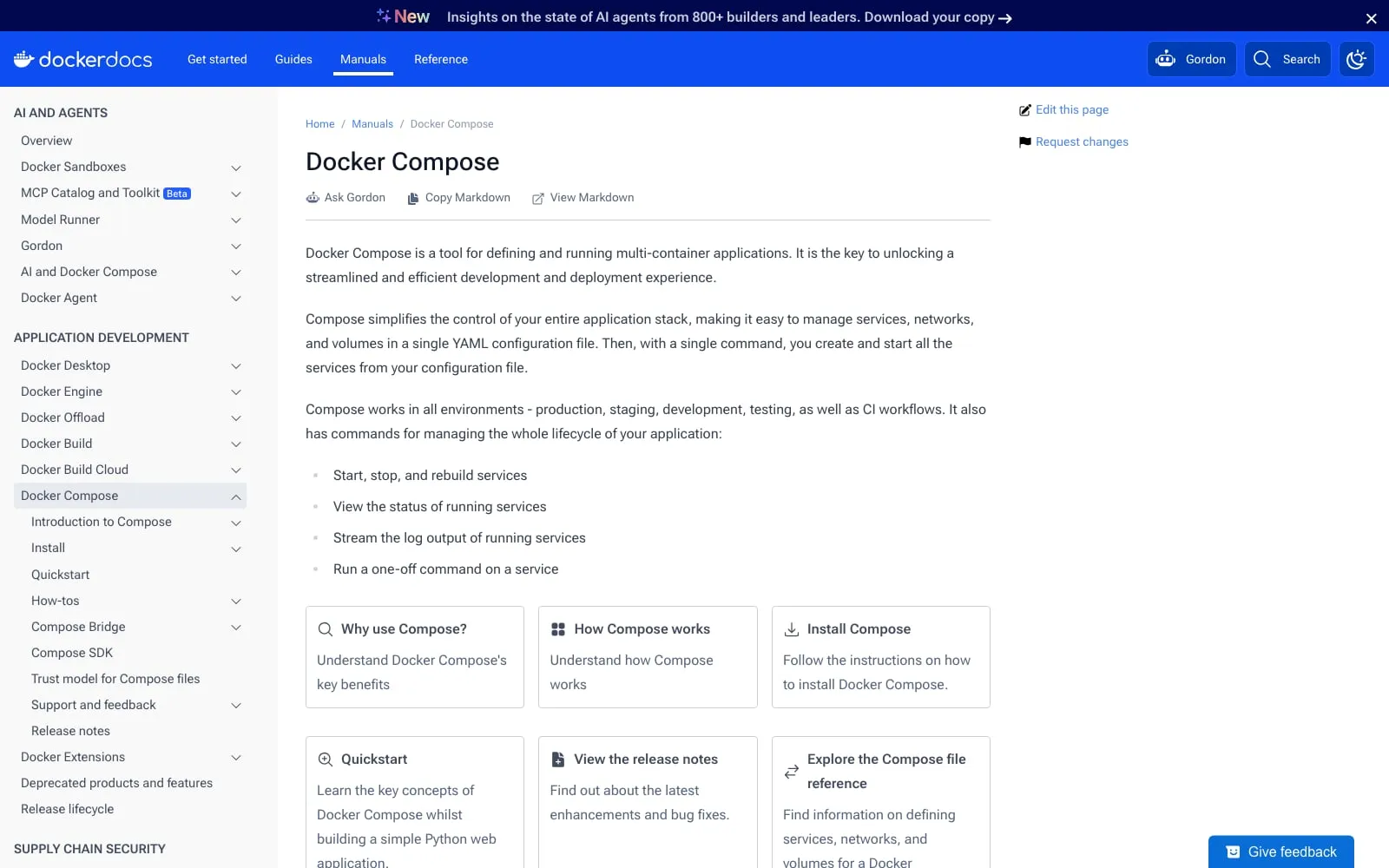Expand Docker Extensions chevron
This screenshot has width=1389, height=868.
[x=235, y=758]
